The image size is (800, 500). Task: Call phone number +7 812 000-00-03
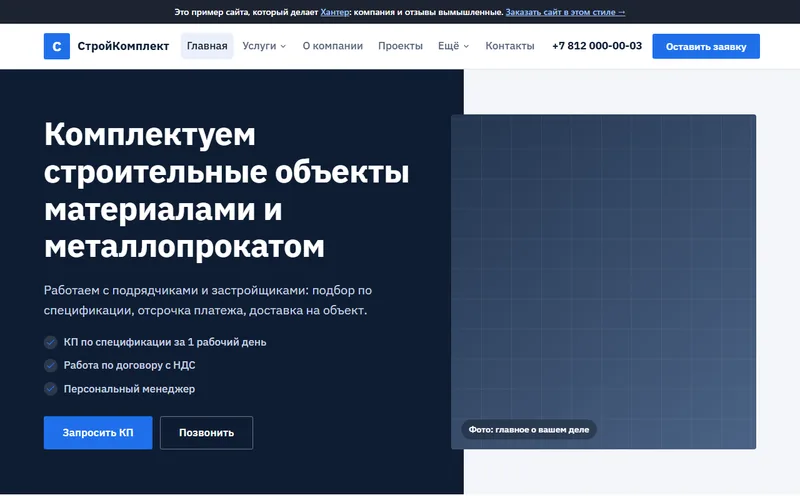click(x=597, y=46)
